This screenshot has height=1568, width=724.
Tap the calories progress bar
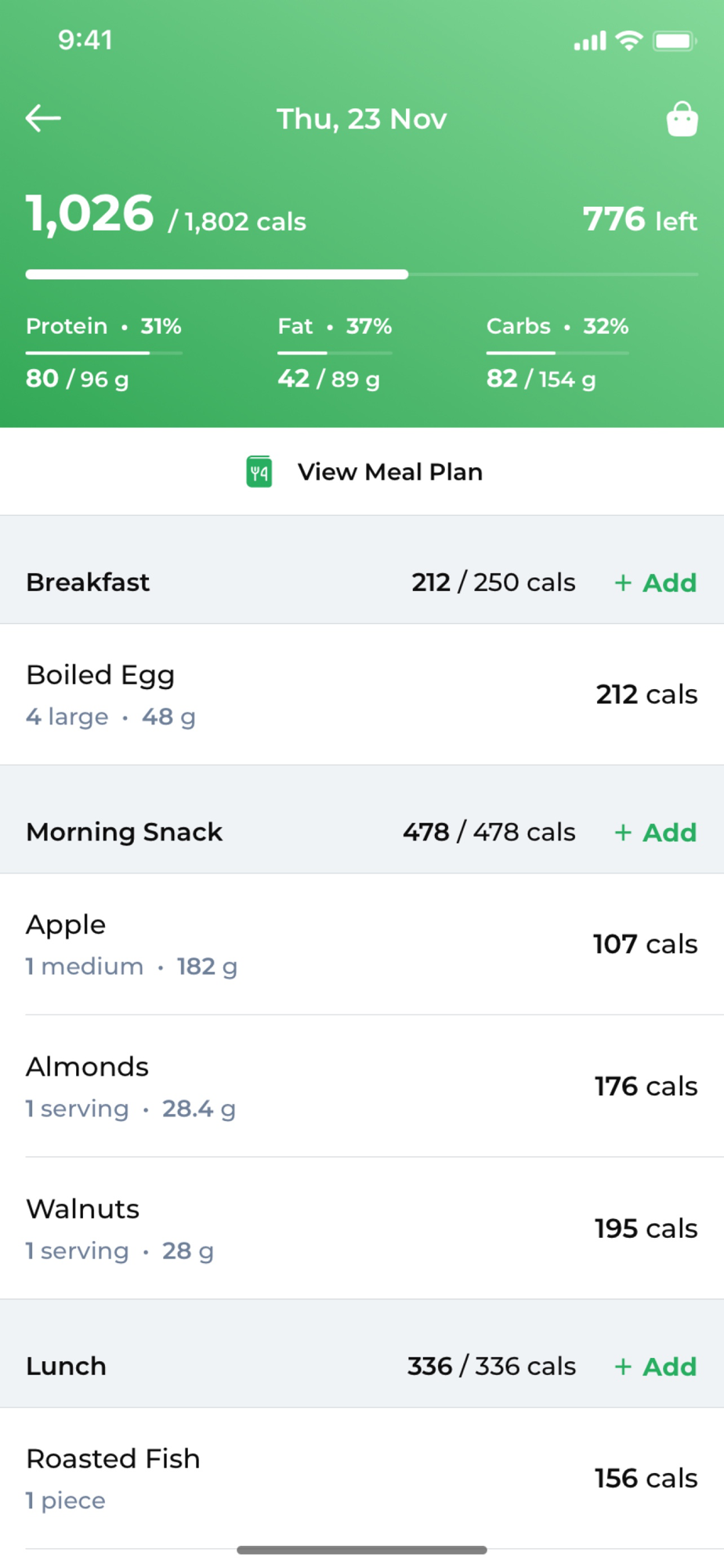click(362, 274)
